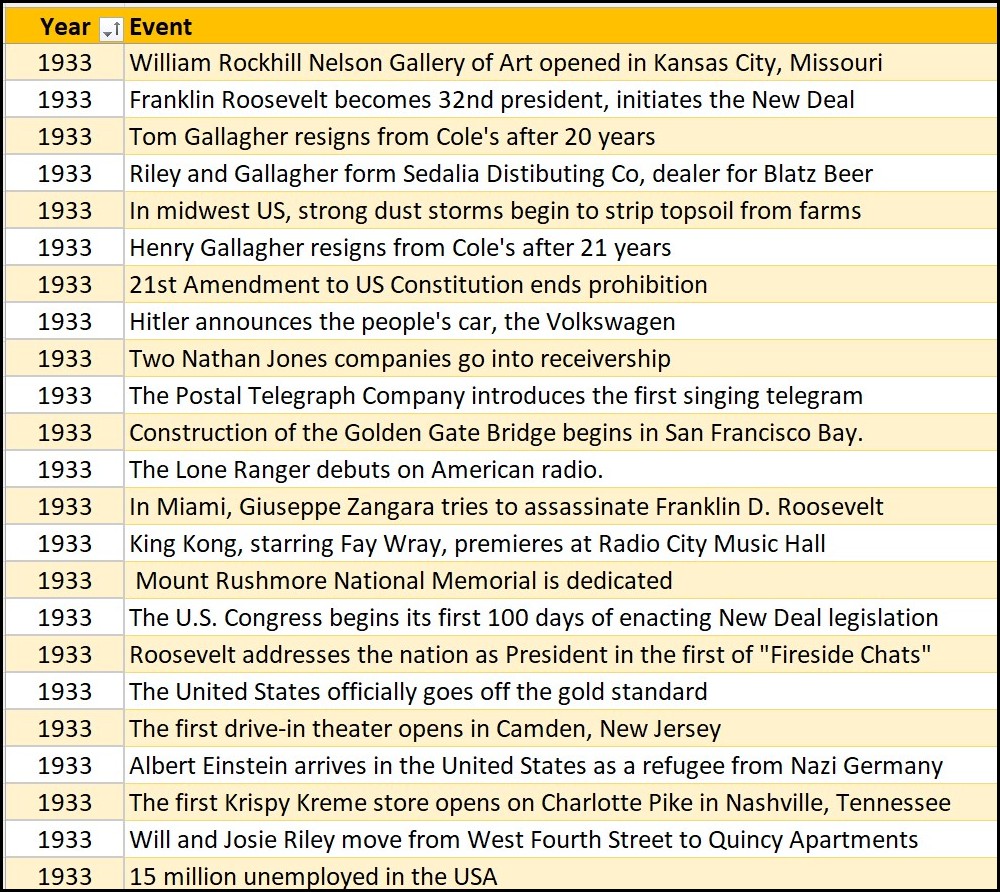Screen dimensions: 1000x892
Task: Select the Volkswagen people's car event cell
Action: (402, 322)
